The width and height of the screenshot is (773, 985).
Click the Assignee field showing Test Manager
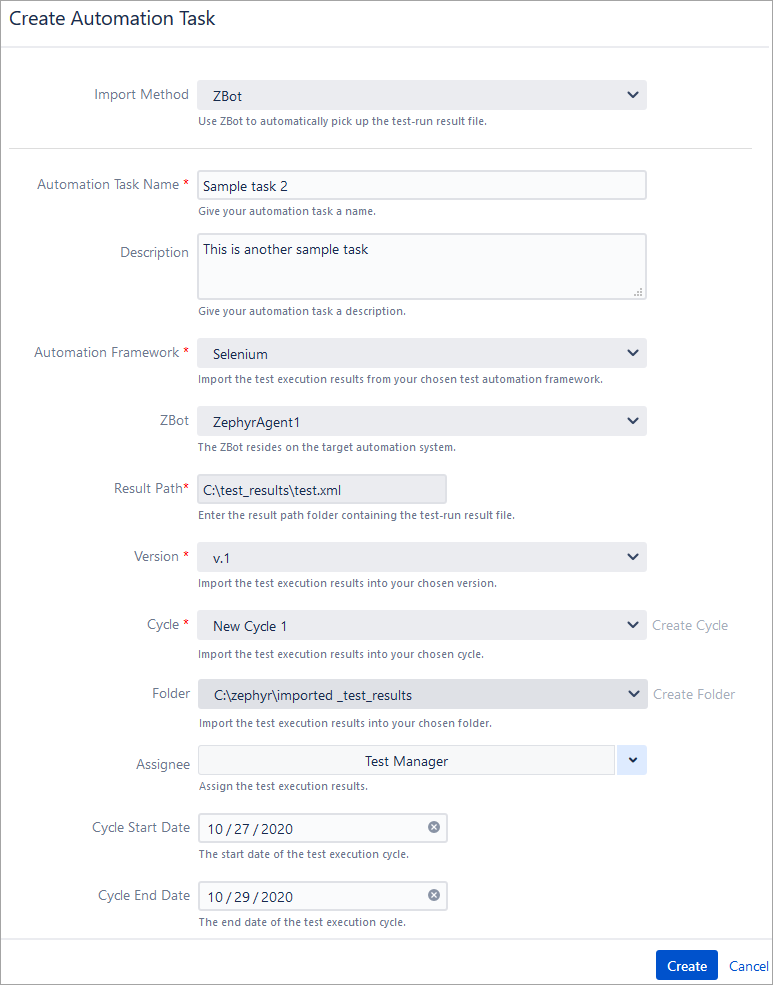(x=406, y=760)
